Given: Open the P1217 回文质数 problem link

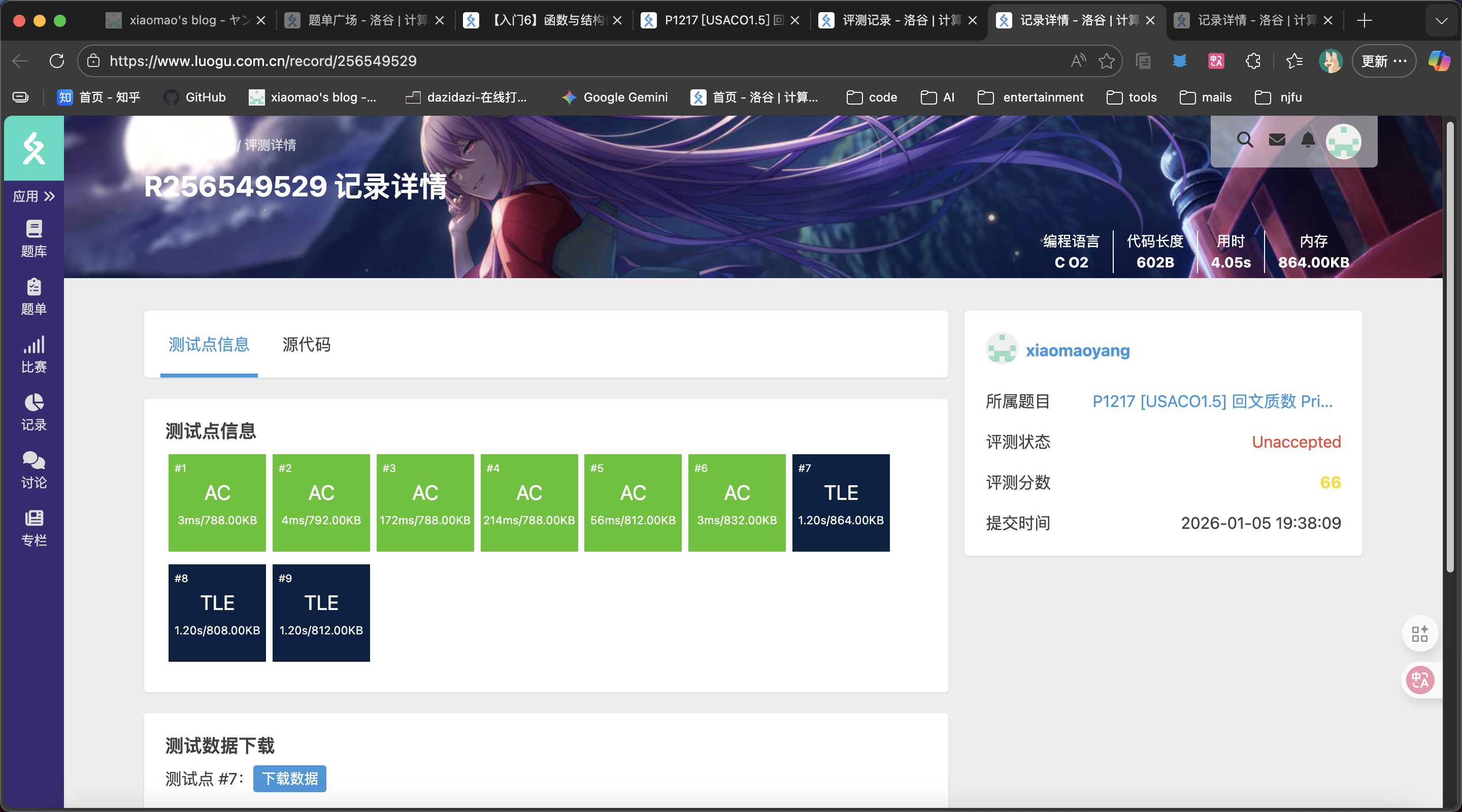Looking at the screenshot, I should [1212, 401].
